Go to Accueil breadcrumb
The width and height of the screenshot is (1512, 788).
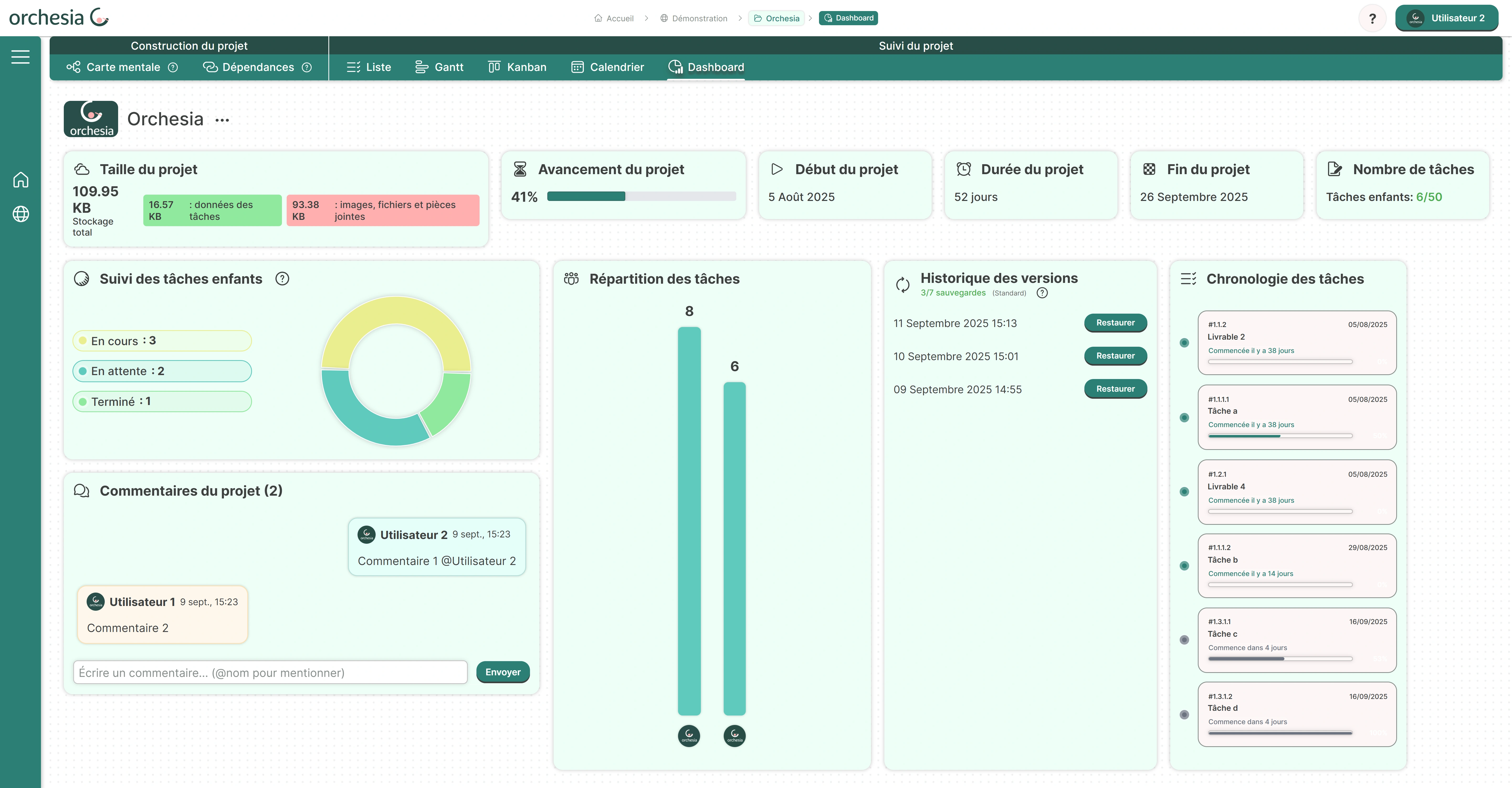pyautogui.click(x=614, y=18)
